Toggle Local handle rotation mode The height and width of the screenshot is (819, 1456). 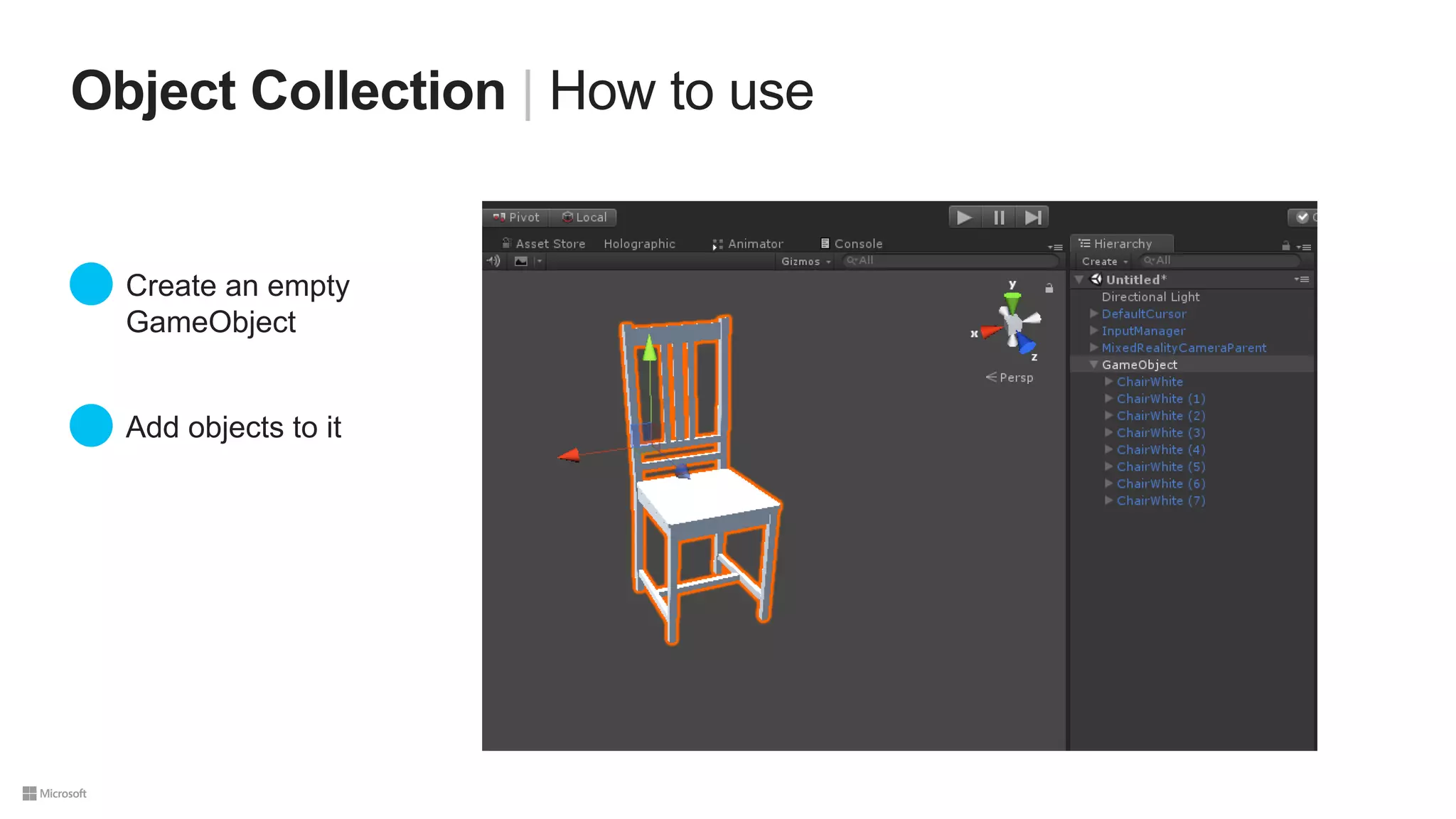pos(584,218)
